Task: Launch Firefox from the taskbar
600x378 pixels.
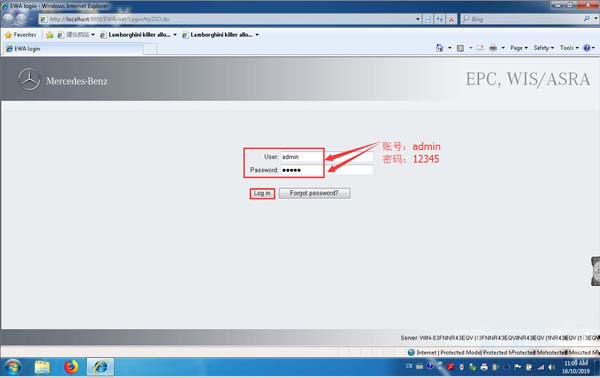Action: (x=71, y=367)
